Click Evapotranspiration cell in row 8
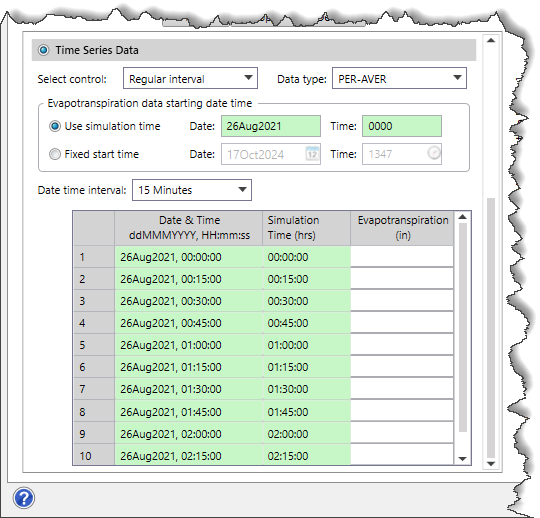The image size is (540, 518). (x=402, y=411)
